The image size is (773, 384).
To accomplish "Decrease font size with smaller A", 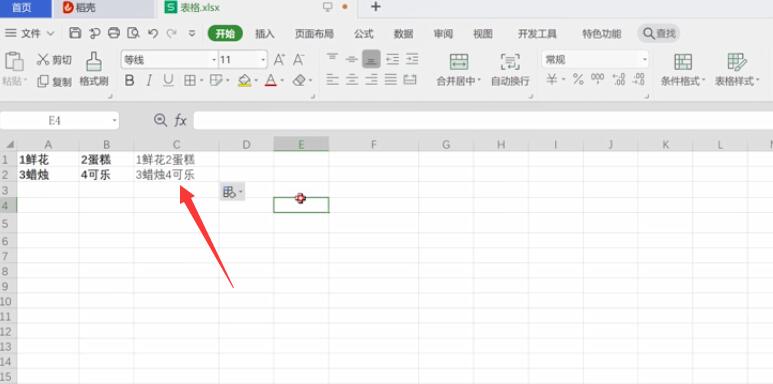I will pos(298,60).
